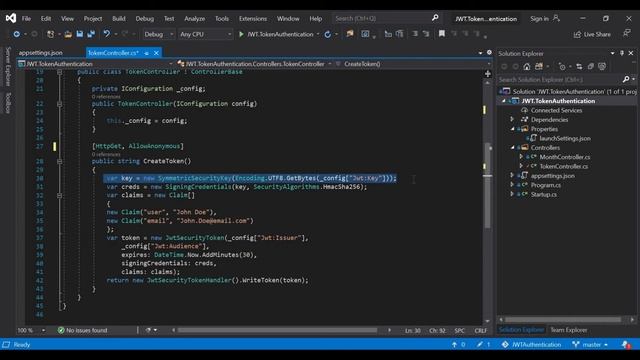640x360 pixels.
Task: Close the TokenController.cs tab
Action: pos(156,53)
